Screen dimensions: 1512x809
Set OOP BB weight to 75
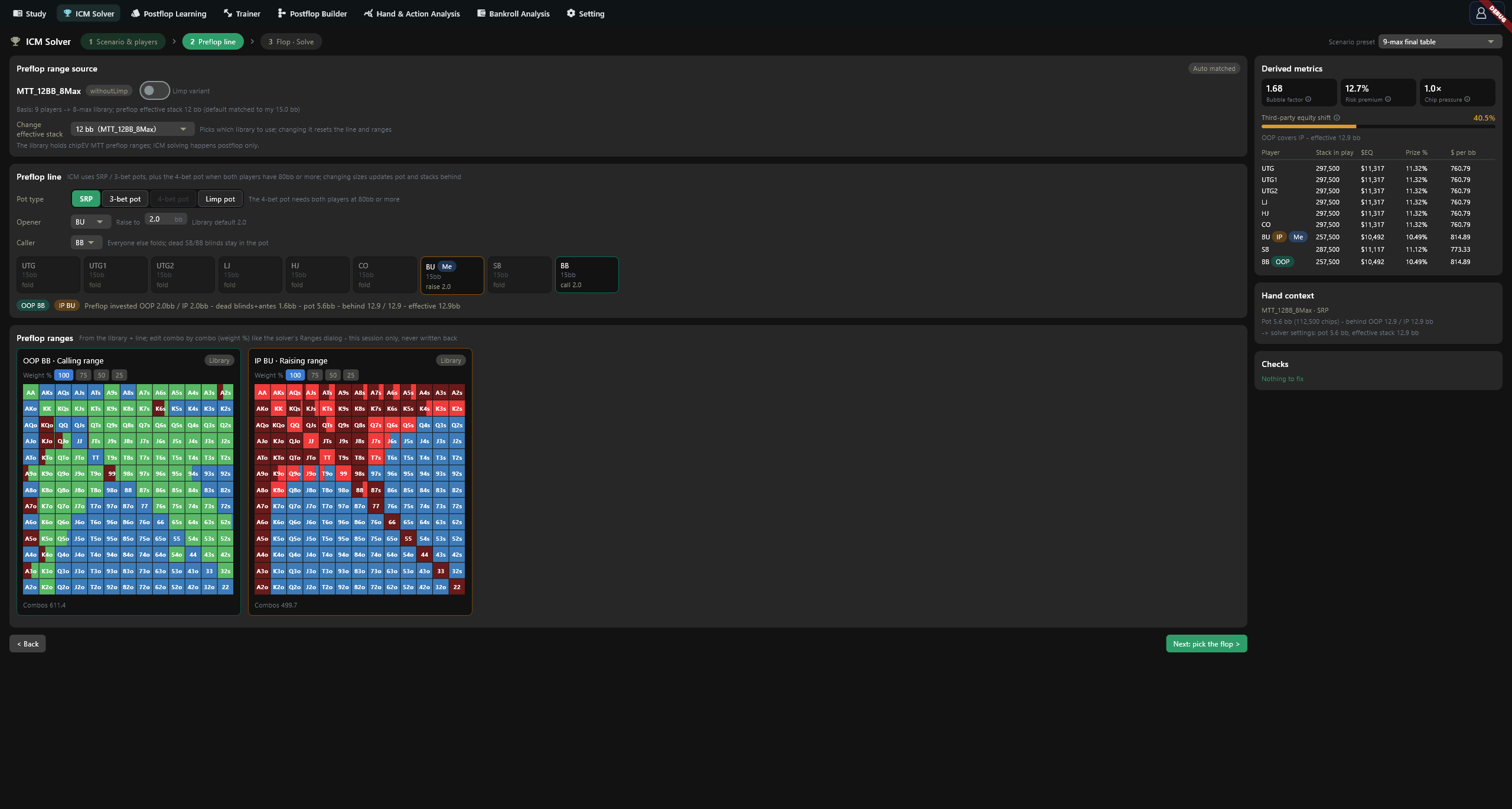pyautogui.click(x=83, y=375)
